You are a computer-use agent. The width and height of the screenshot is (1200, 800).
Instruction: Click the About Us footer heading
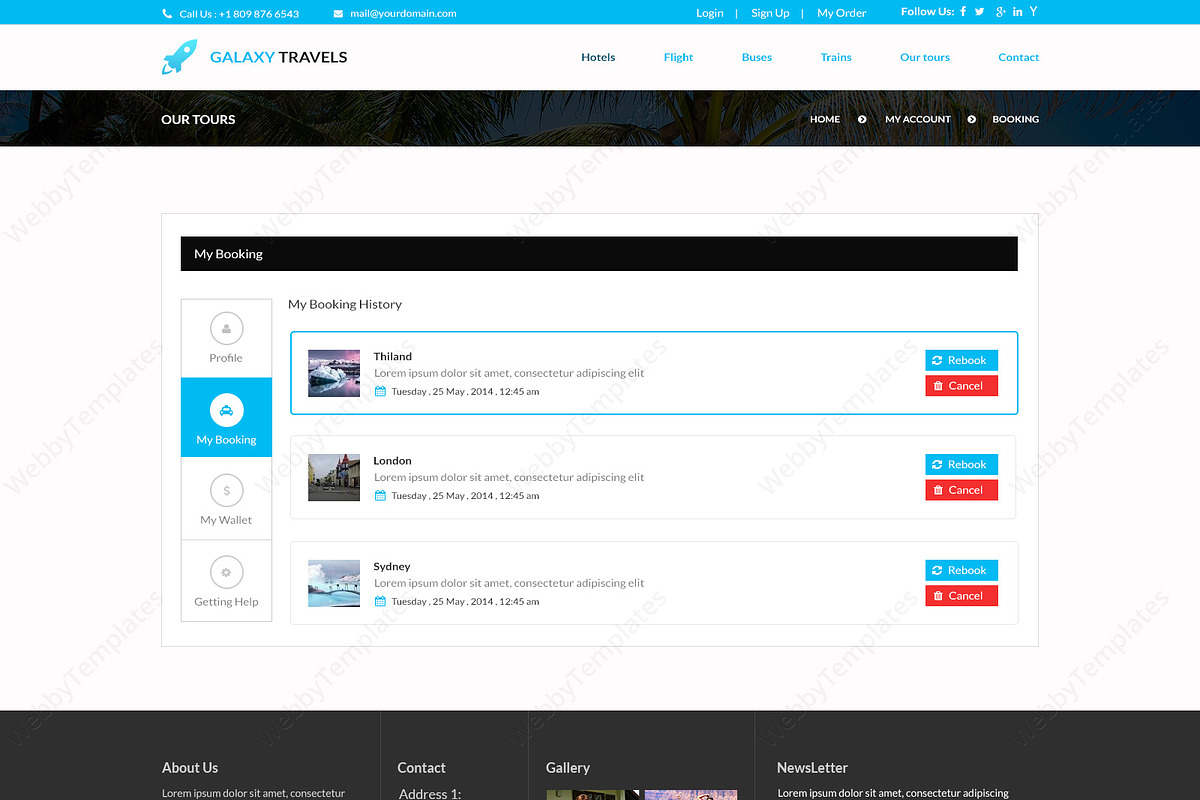[x=190, y=768]
